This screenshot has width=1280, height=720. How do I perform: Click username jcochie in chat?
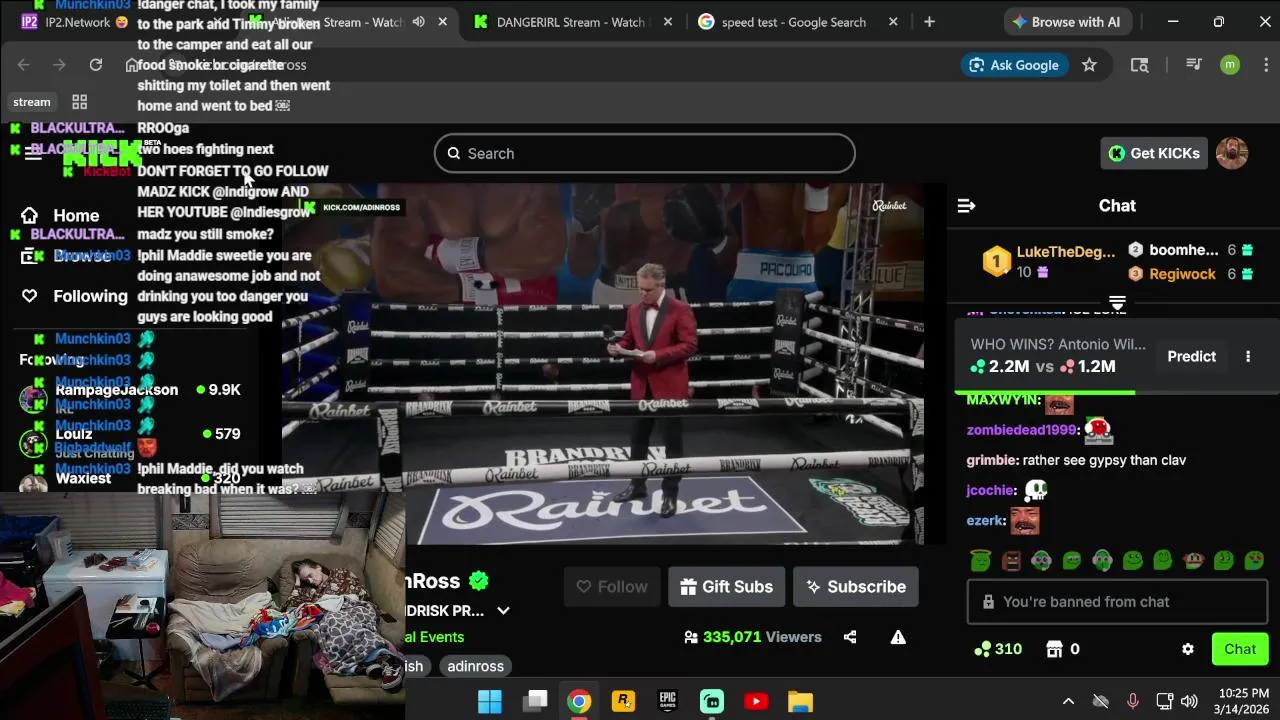tap(989, 490)
